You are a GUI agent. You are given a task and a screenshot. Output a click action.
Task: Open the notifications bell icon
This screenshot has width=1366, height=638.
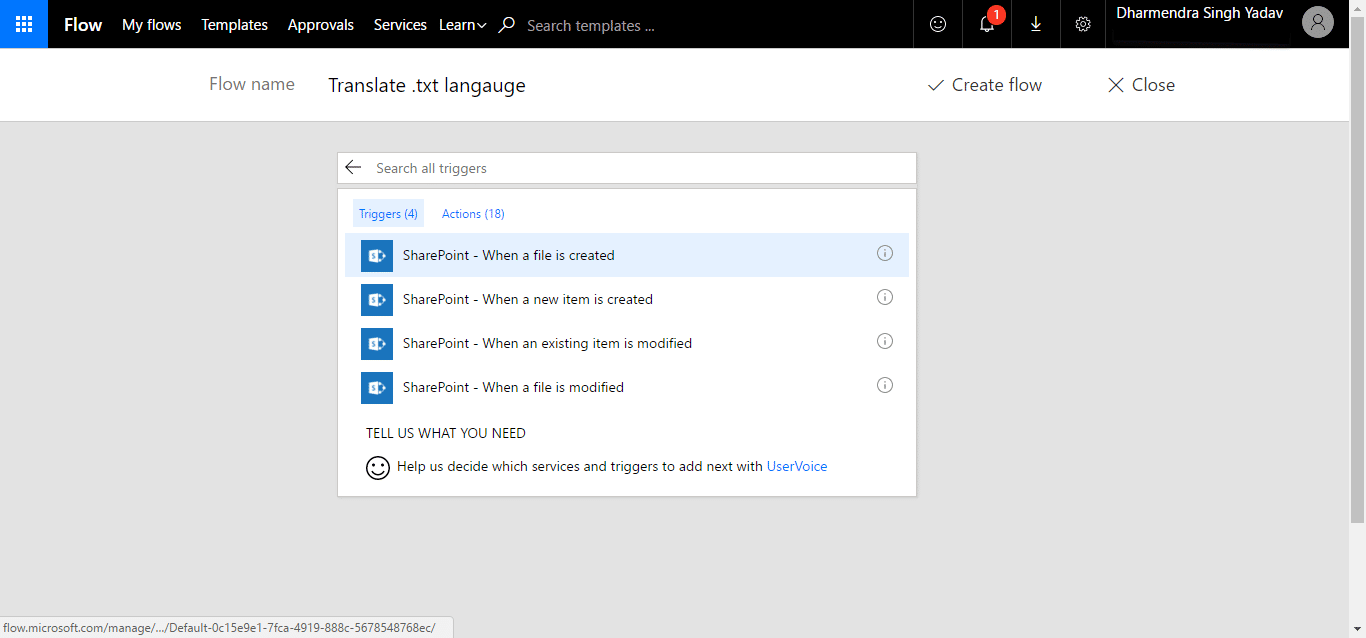[x=987, y=24]
